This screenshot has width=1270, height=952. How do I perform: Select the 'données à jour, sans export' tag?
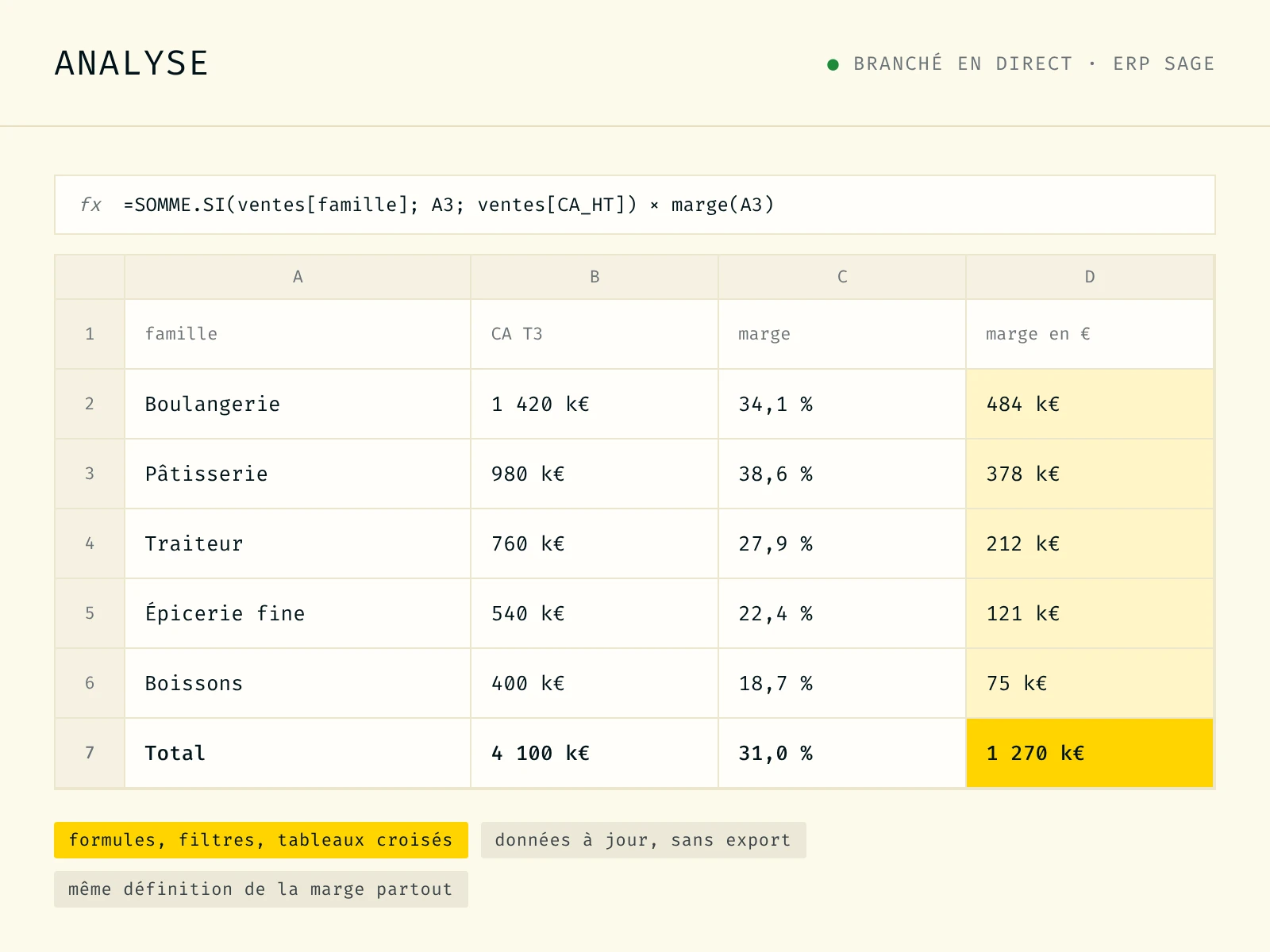click(644, 840)
